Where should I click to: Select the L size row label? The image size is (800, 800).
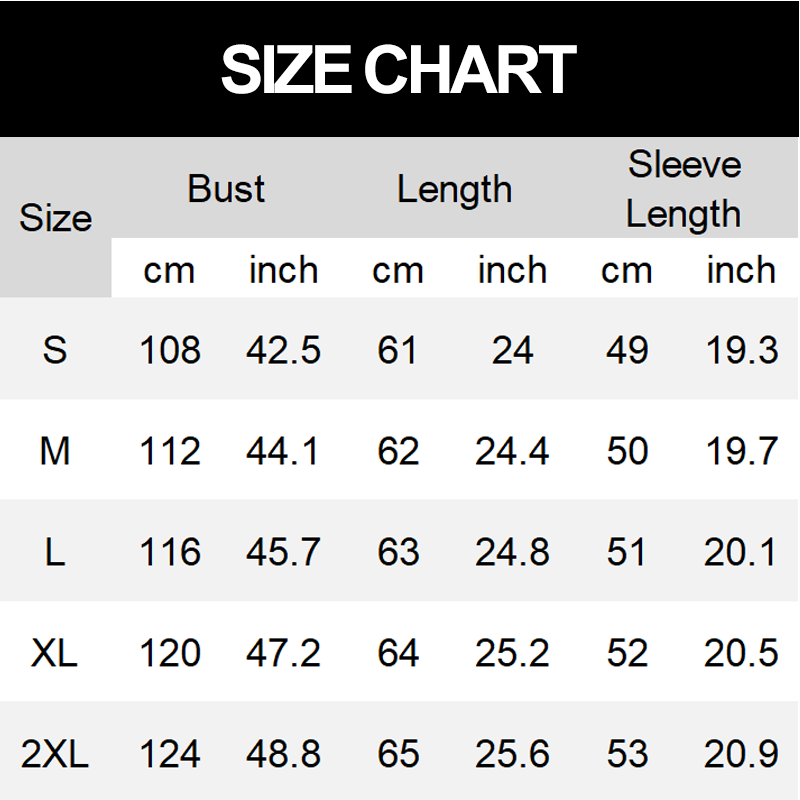tap(55, 552)
